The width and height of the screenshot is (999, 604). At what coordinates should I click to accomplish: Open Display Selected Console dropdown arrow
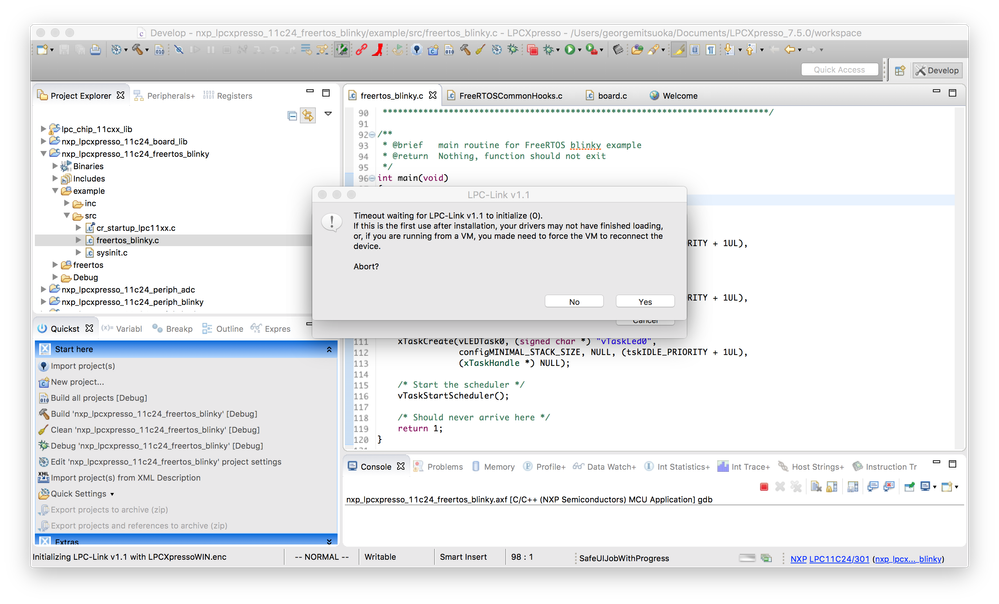[935, 487]
